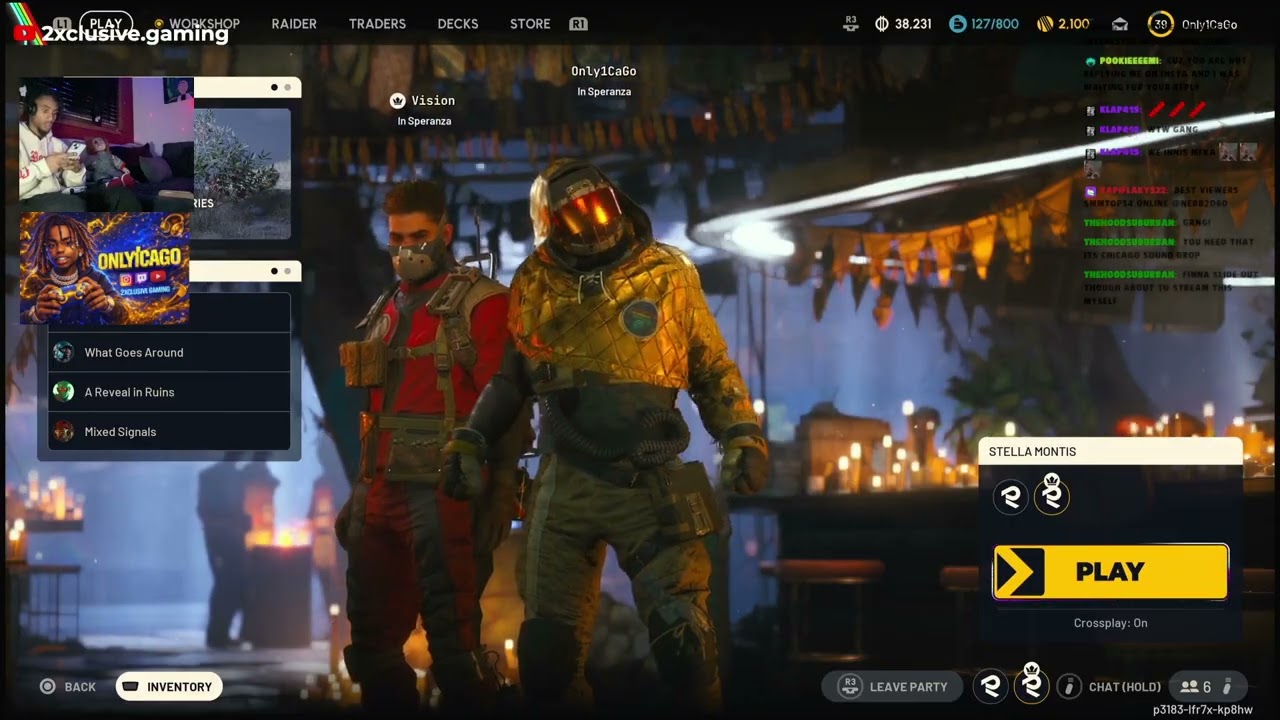Click the gold striped token icon beside 2,100
Image resolution: width=1280 pixels, height=720 pixels.
1044,24
